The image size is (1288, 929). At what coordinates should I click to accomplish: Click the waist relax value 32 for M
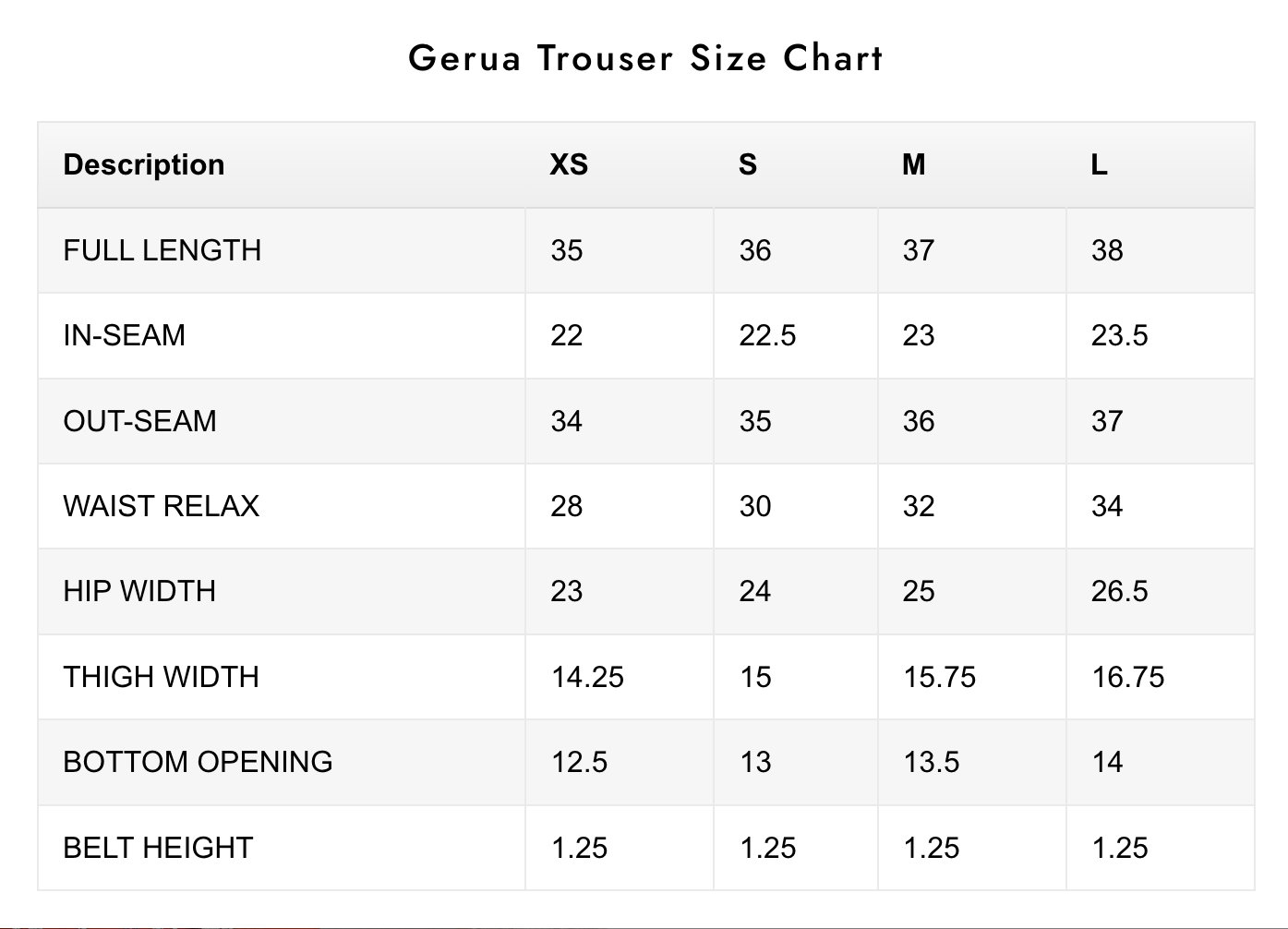pos(919,506)
